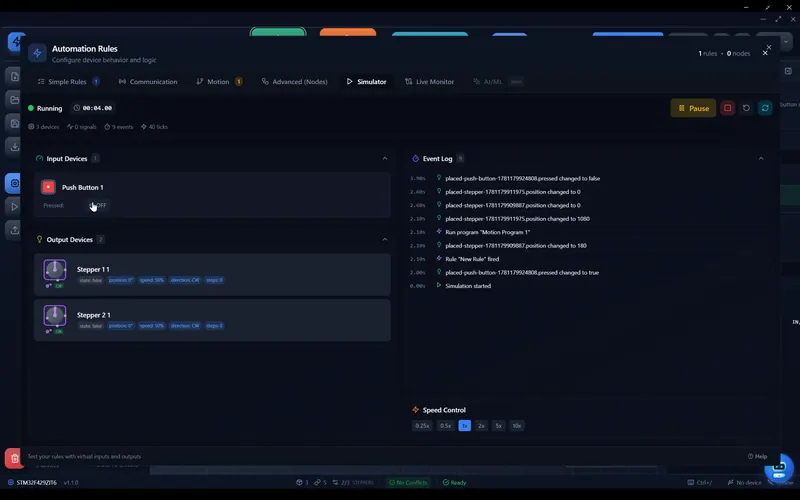
Task: Click the Speed Control lightning icon
Action: click(x=415, y=410)
